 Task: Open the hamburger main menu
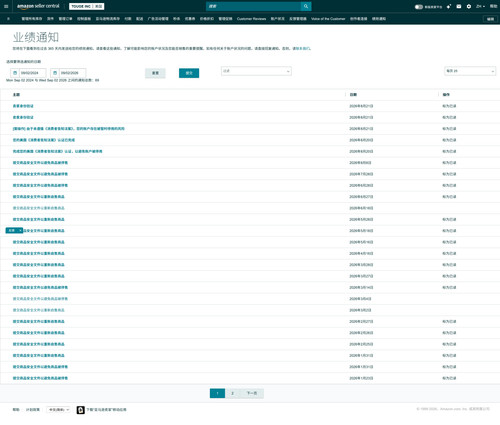click(6, 6)
